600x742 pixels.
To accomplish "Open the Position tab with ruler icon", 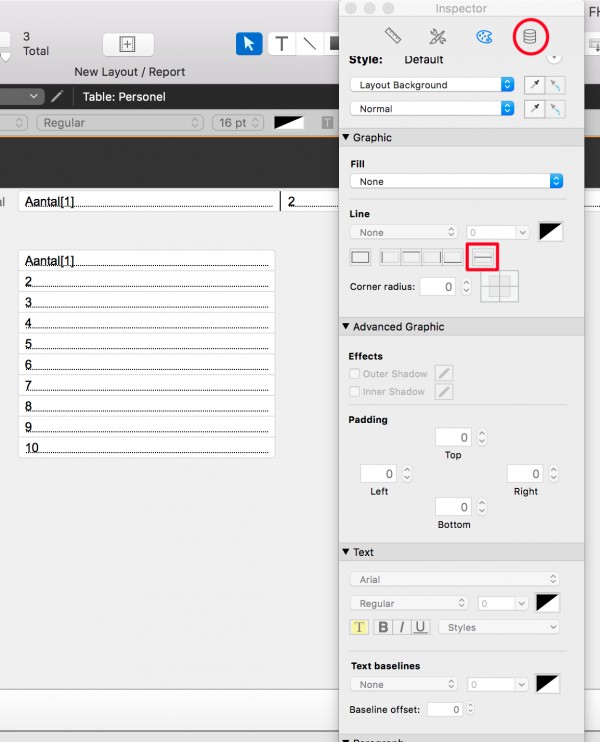I will click(393, 35).
